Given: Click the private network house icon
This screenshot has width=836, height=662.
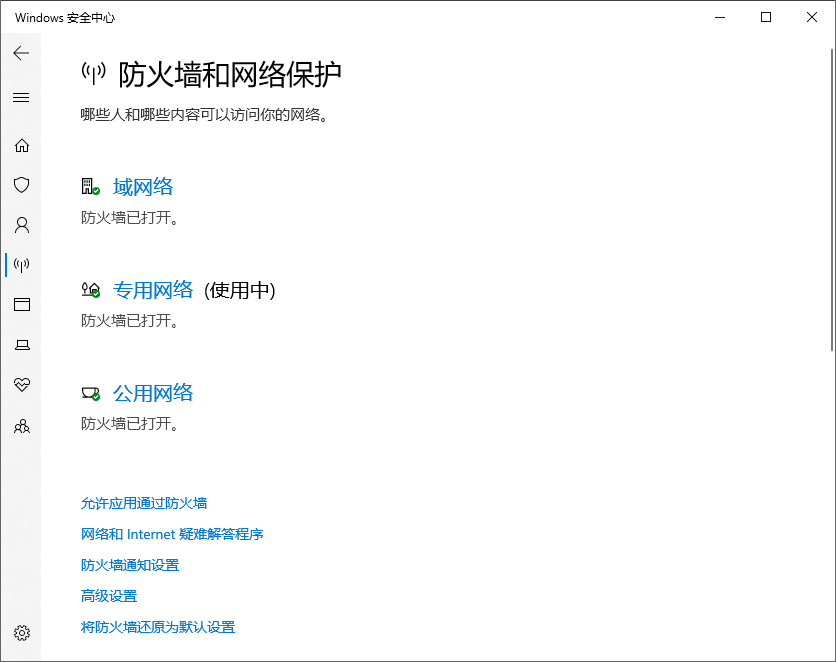Looking at the screenshot, I should coord(91,290).
